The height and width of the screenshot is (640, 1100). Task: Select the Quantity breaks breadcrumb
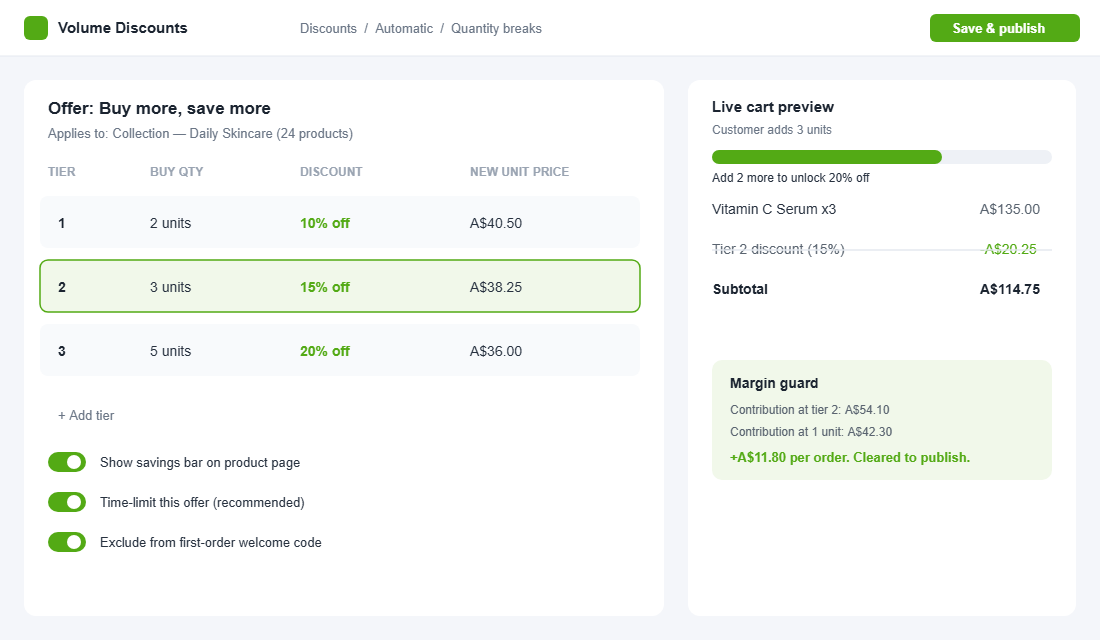click(496, 29)
